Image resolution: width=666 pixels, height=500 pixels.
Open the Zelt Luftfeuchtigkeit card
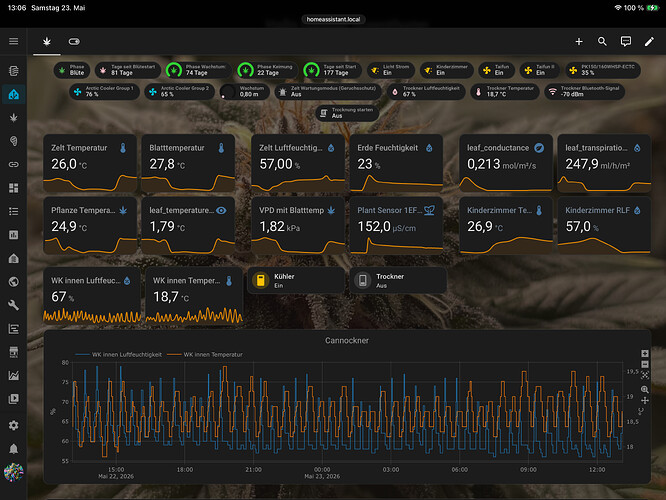click(298, 163)
